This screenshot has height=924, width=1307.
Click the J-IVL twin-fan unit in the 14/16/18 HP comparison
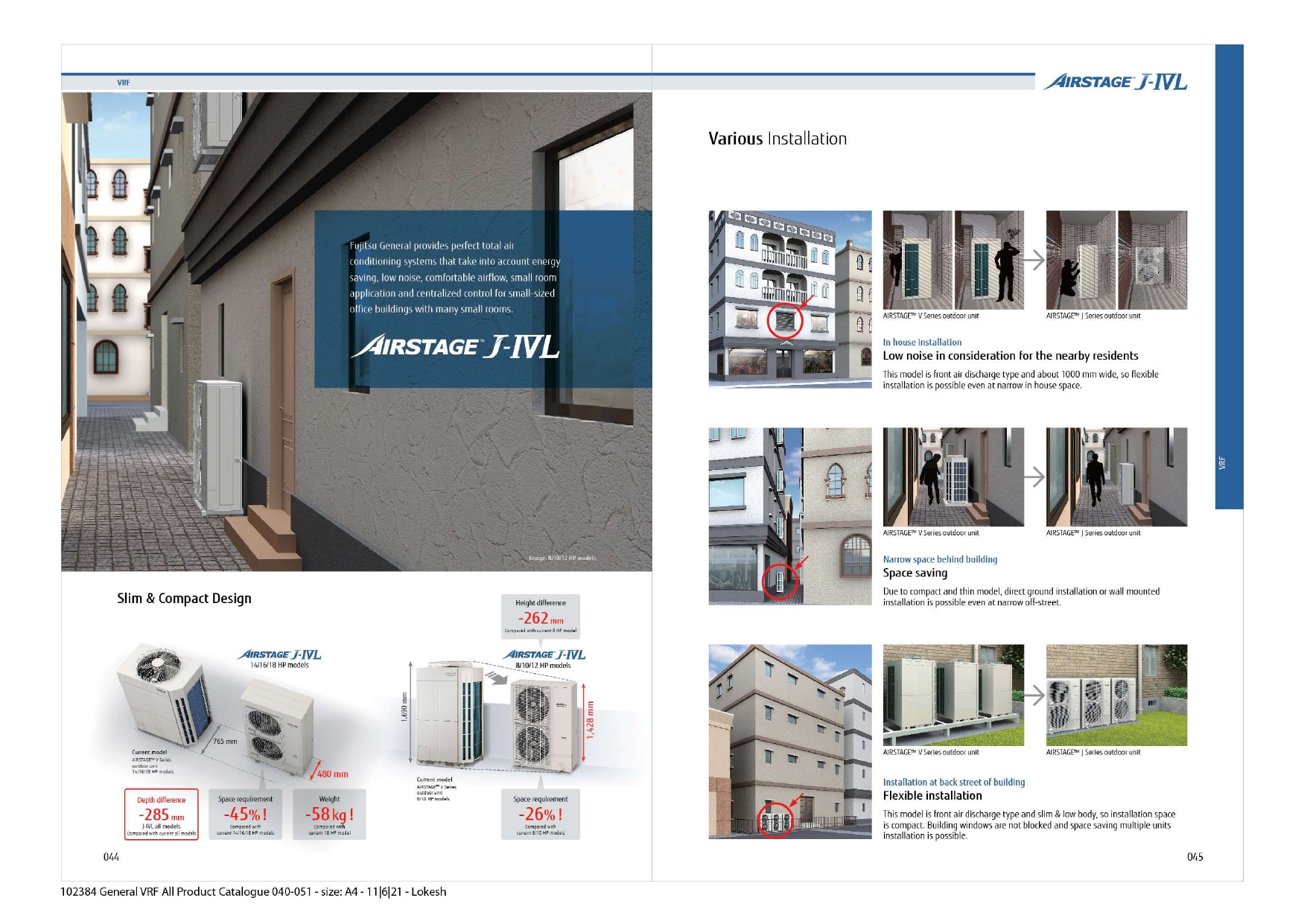pyautogui.click(x=277, y=726)
